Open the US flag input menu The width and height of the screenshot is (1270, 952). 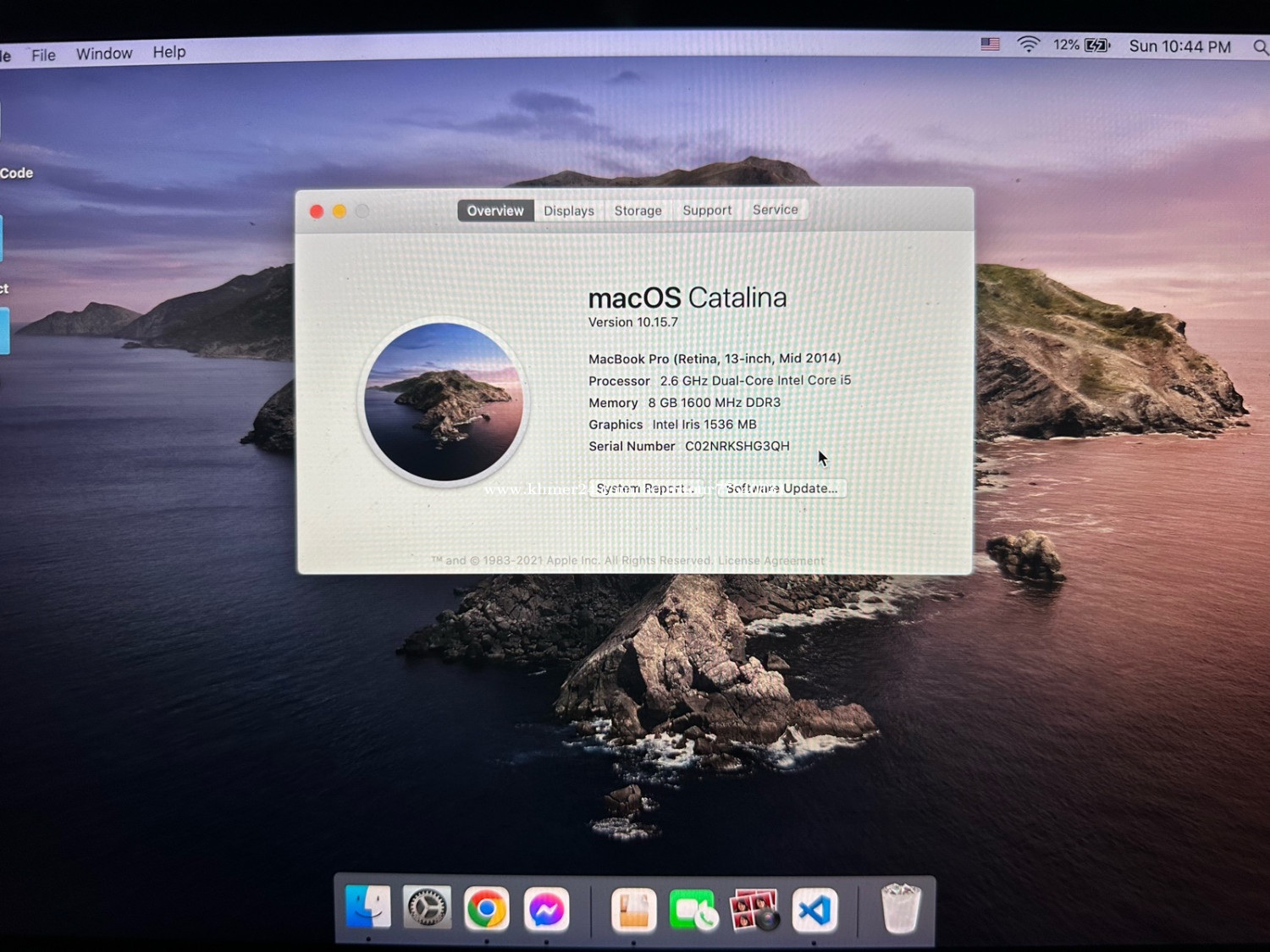pos(990,44)
